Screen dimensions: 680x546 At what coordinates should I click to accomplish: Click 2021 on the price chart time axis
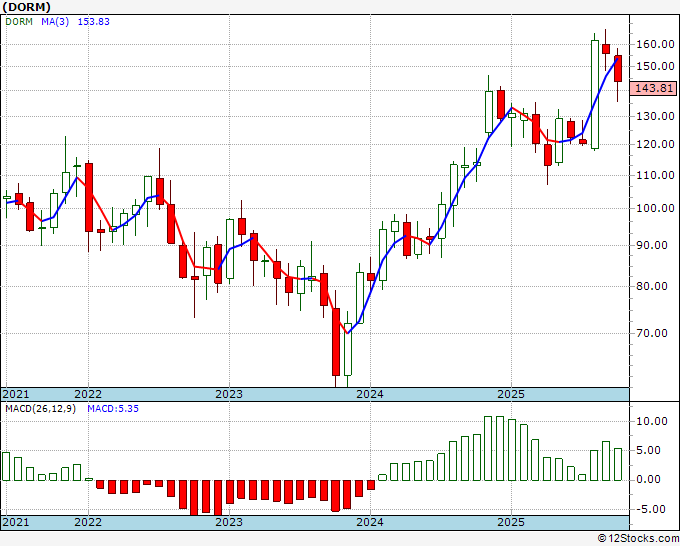(16, 394)
